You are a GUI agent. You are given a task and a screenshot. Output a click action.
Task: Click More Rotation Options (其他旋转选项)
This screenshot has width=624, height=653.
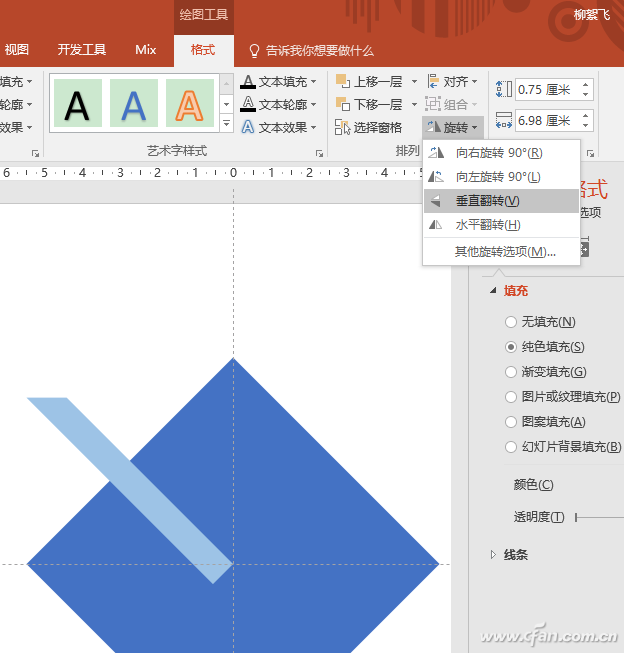(505, 252)
